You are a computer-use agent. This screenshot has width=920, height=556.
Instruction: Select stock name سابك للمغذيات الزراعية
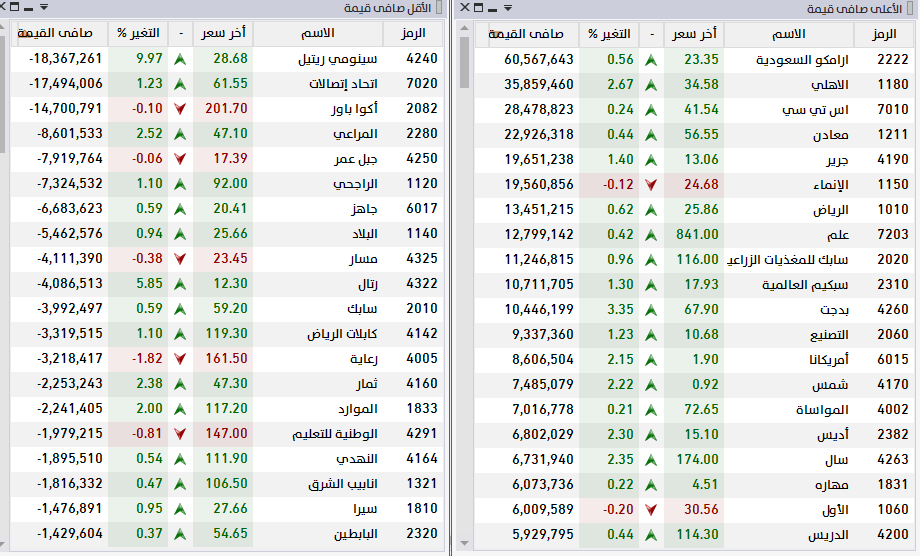click(x=787, y=260)
